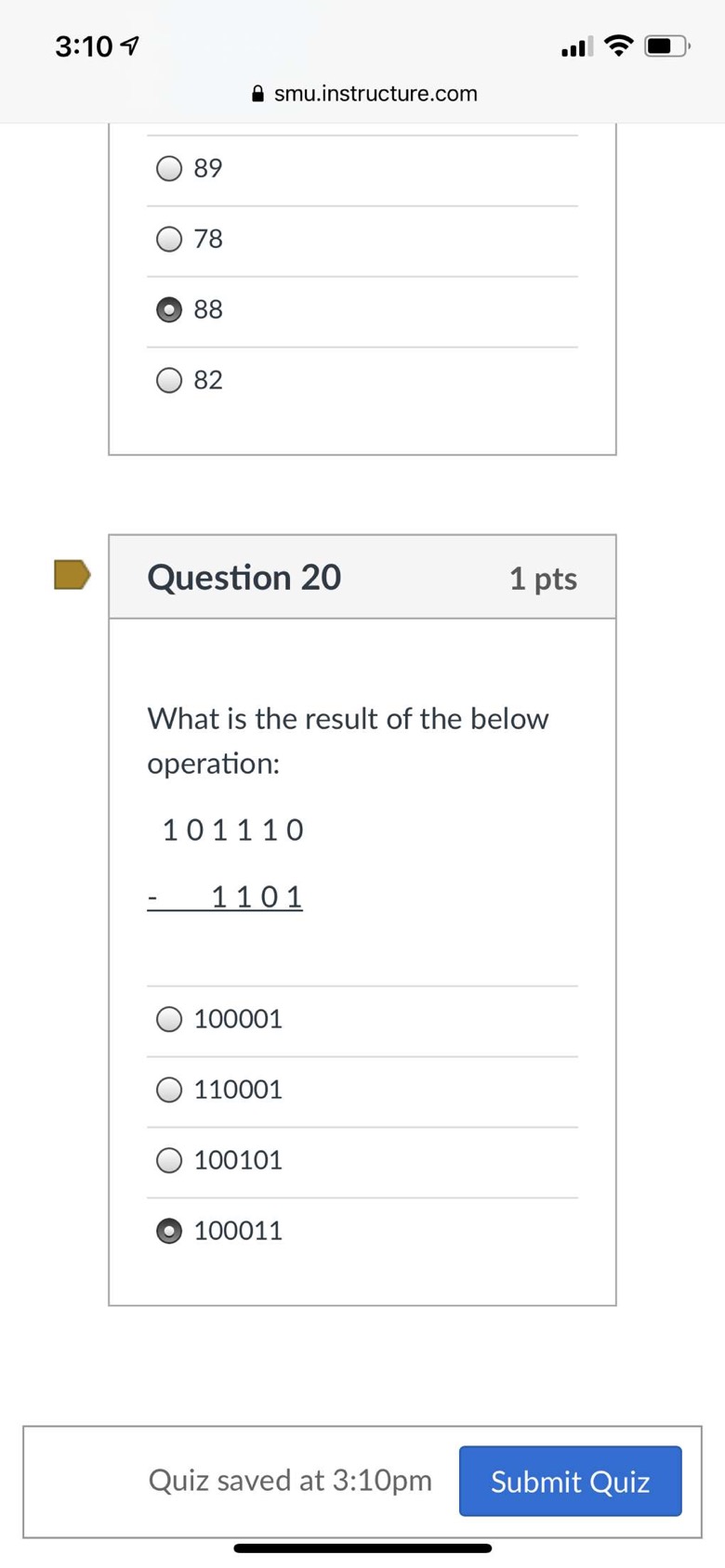Tap the home indicator bar at the bottom
The image size is (725, 1568).
click(362, 1548)
